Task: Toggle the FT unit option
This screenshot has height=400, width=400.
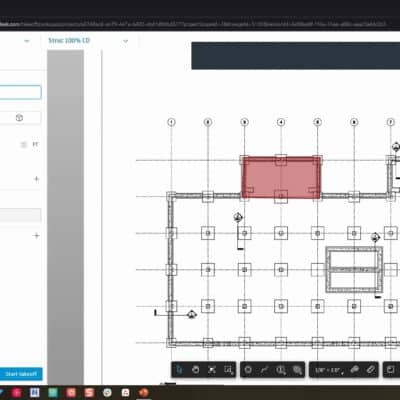Action: point(35,144)
